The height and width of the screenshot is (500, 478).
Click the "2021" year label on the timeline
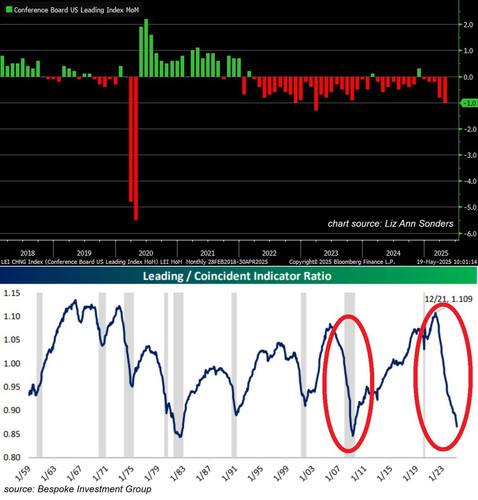tap(207, 253)
